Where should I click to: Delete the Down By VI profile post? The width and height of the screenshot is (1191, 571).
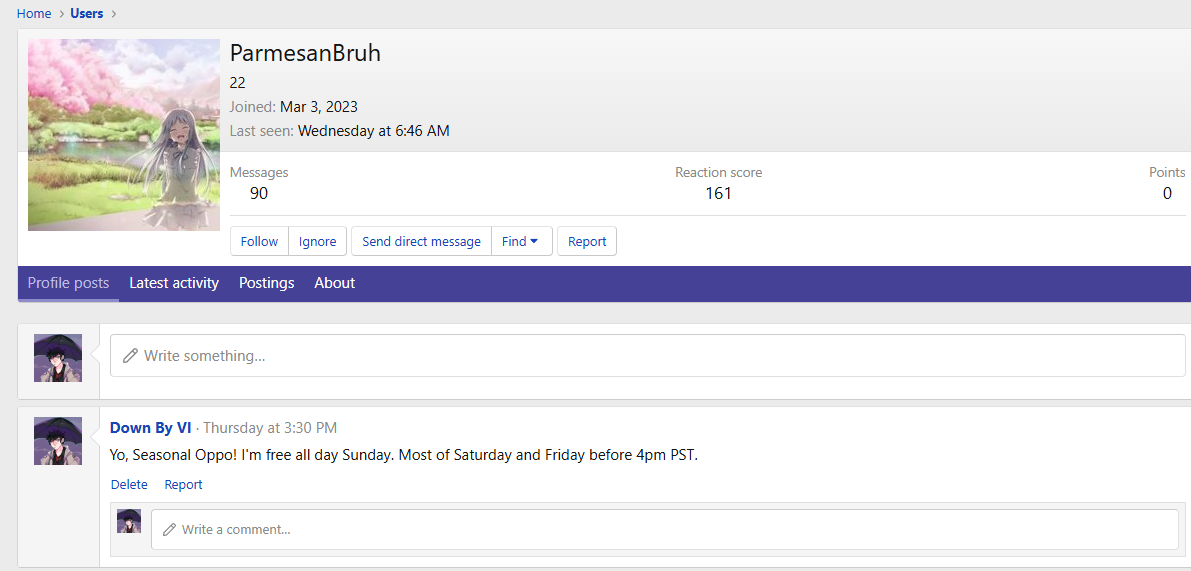pyautogui.click(x=129, y=485)
